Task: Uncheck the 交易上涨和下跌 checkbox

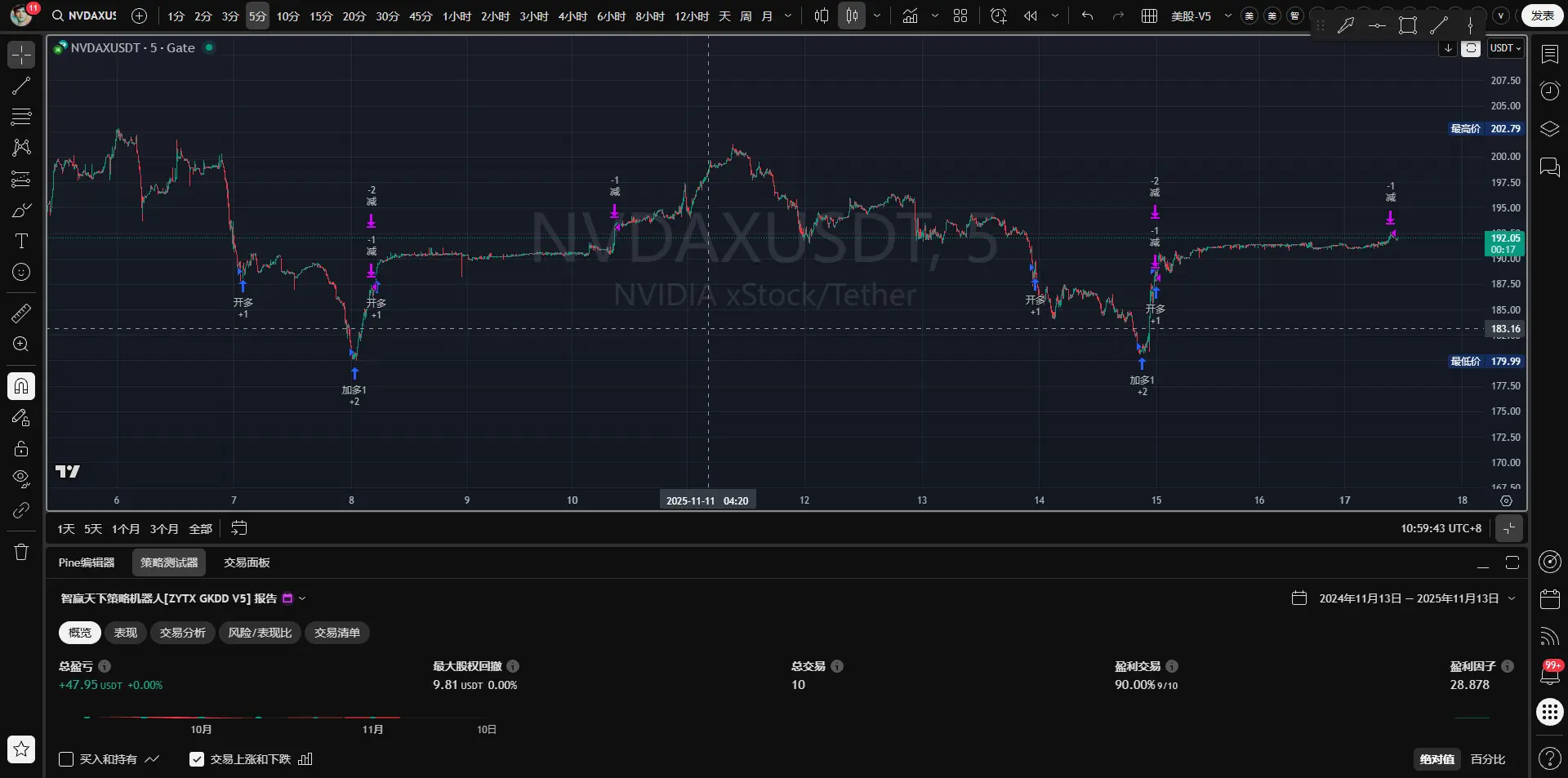Action: point(197,759)
